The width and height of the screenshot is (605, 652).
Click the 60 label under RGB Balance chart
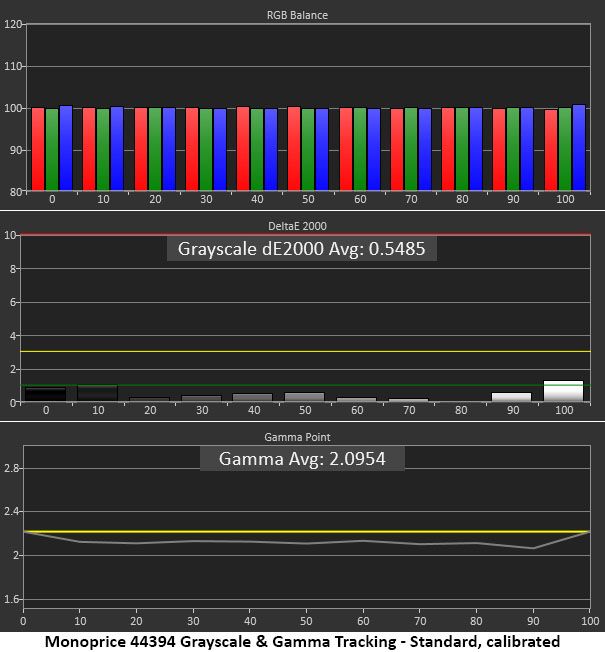[360, 199]
